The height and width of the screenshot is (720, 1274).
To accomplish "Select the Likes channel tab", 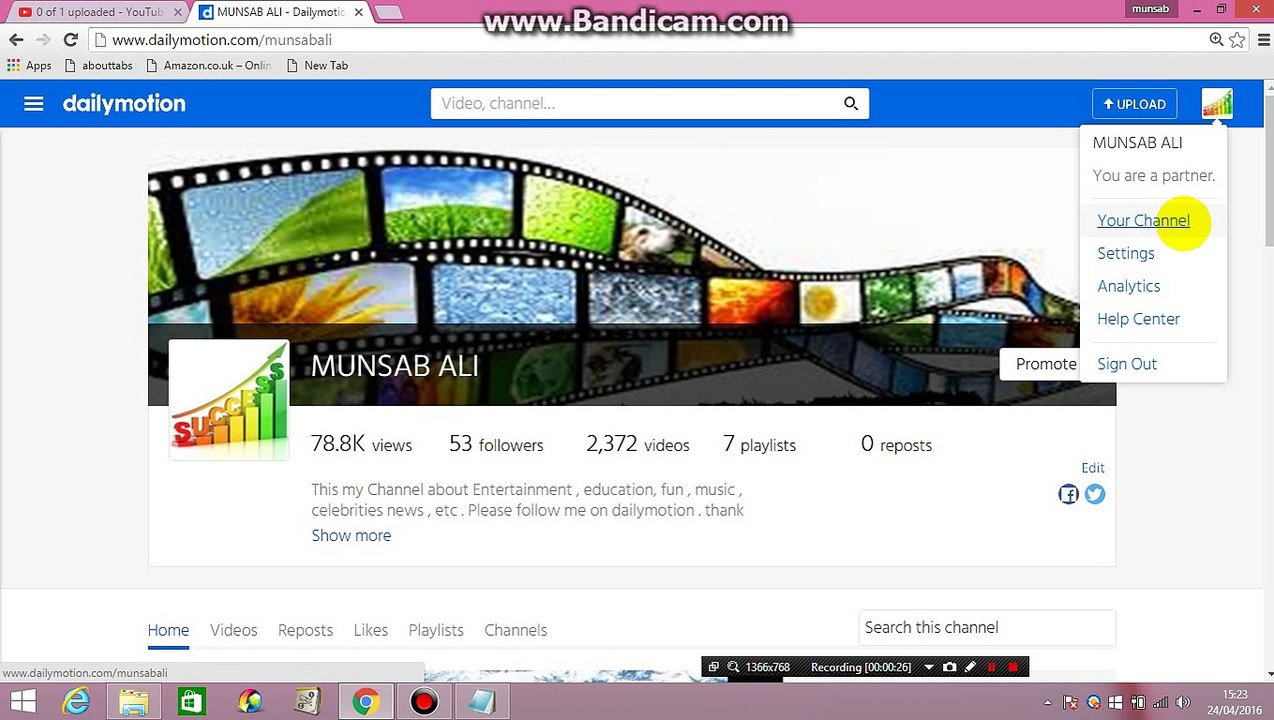I will pos(370,630).
